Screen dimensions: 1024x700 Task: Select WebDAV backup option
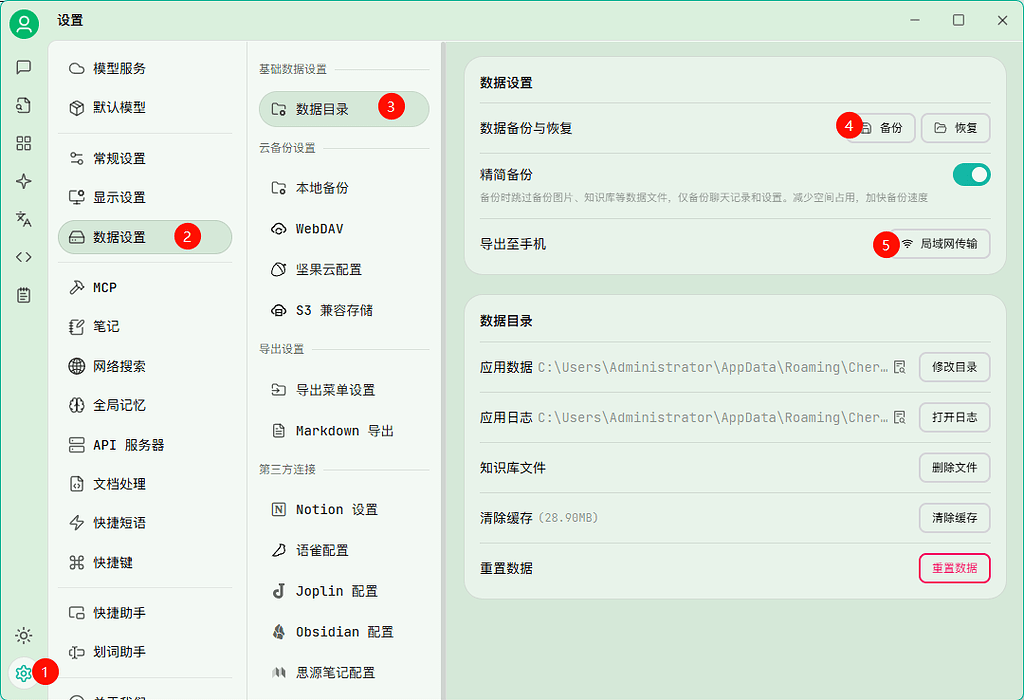(344, 229)
